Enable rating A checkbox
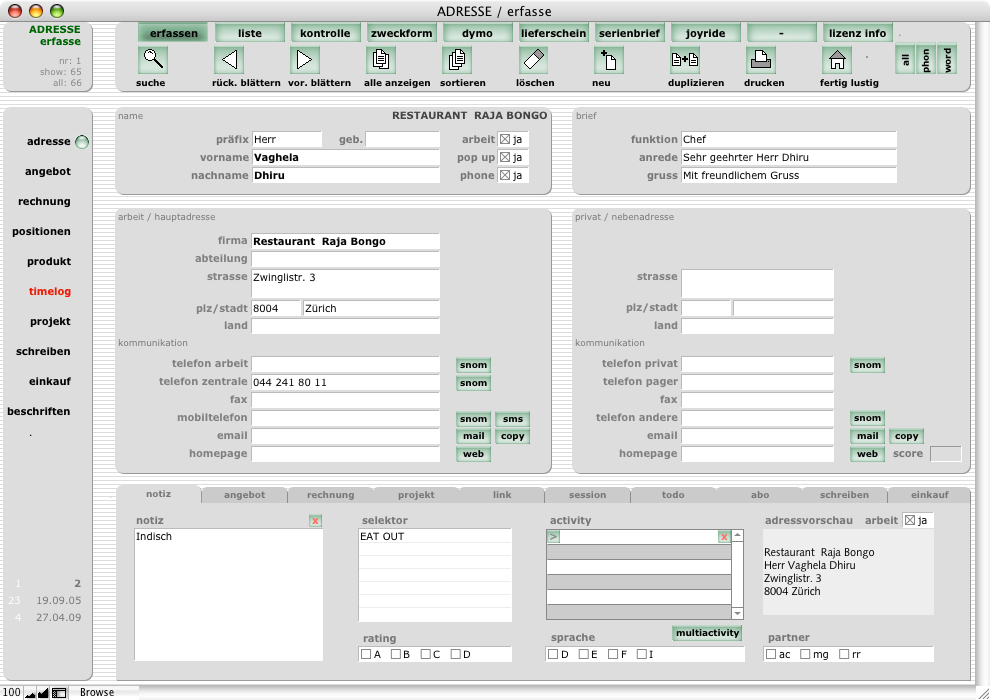This screenshot has width=990, height=700. pos(366,654)
